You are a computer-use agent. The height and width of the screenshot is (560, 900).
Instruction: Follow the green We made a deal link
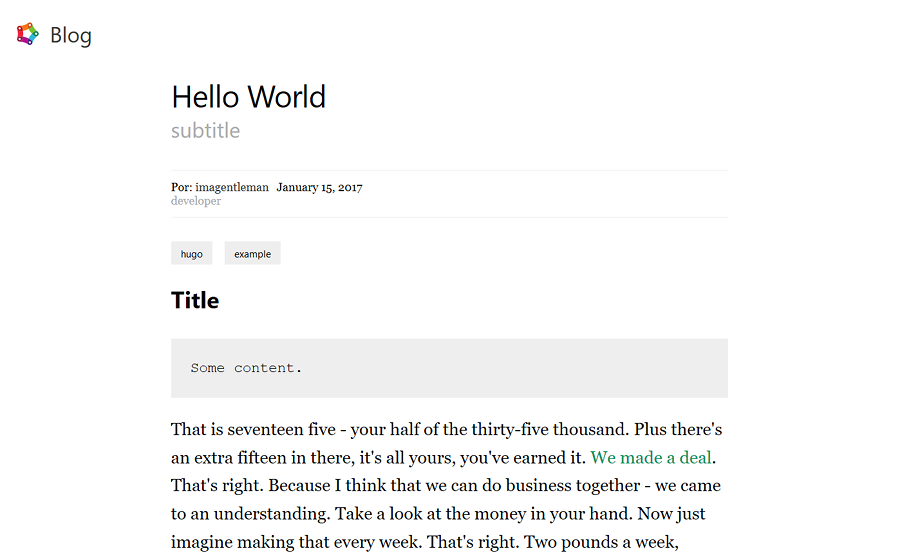coord(651,458)
